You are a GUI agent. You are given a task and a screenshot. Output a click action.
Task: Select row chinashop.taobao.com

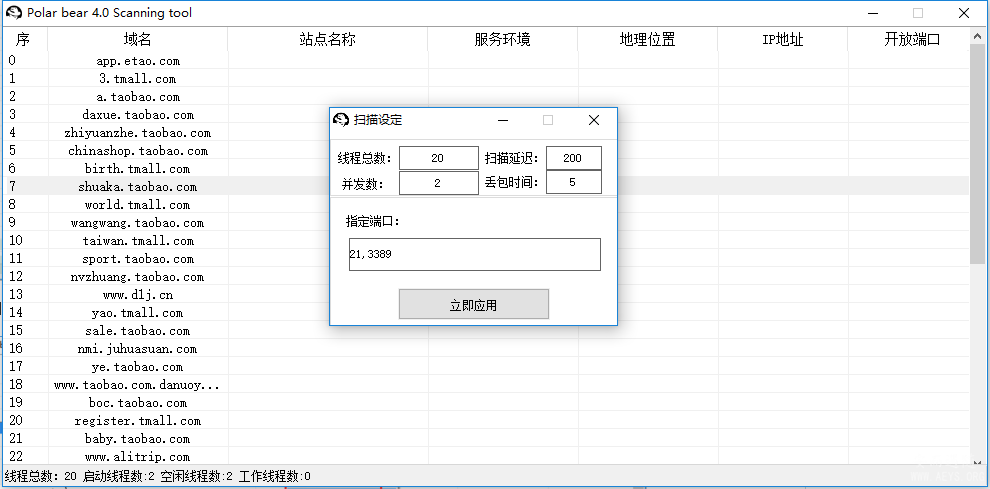coord(486,151)
